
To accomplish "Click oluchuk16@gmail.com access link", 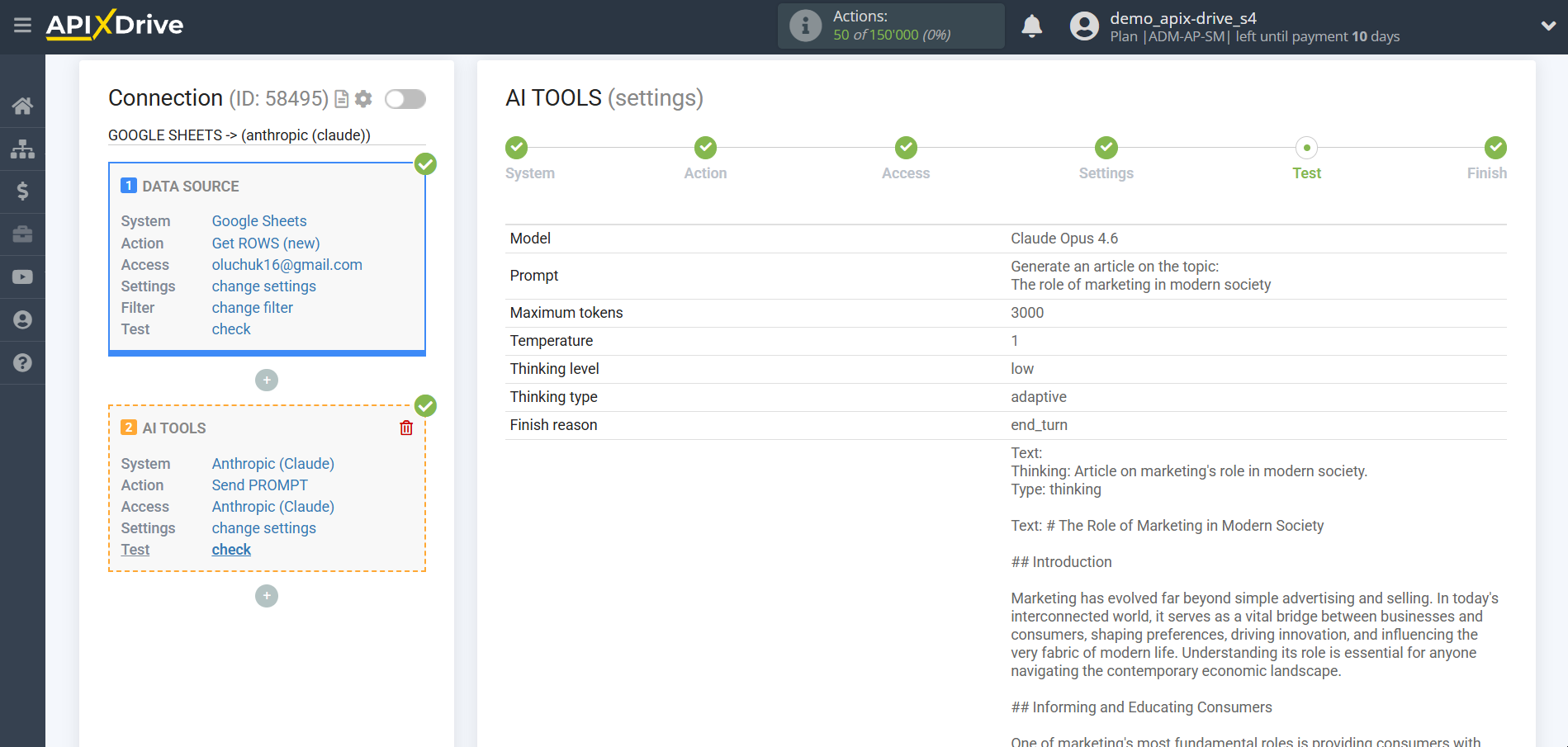I will click(x=287, y=265).
